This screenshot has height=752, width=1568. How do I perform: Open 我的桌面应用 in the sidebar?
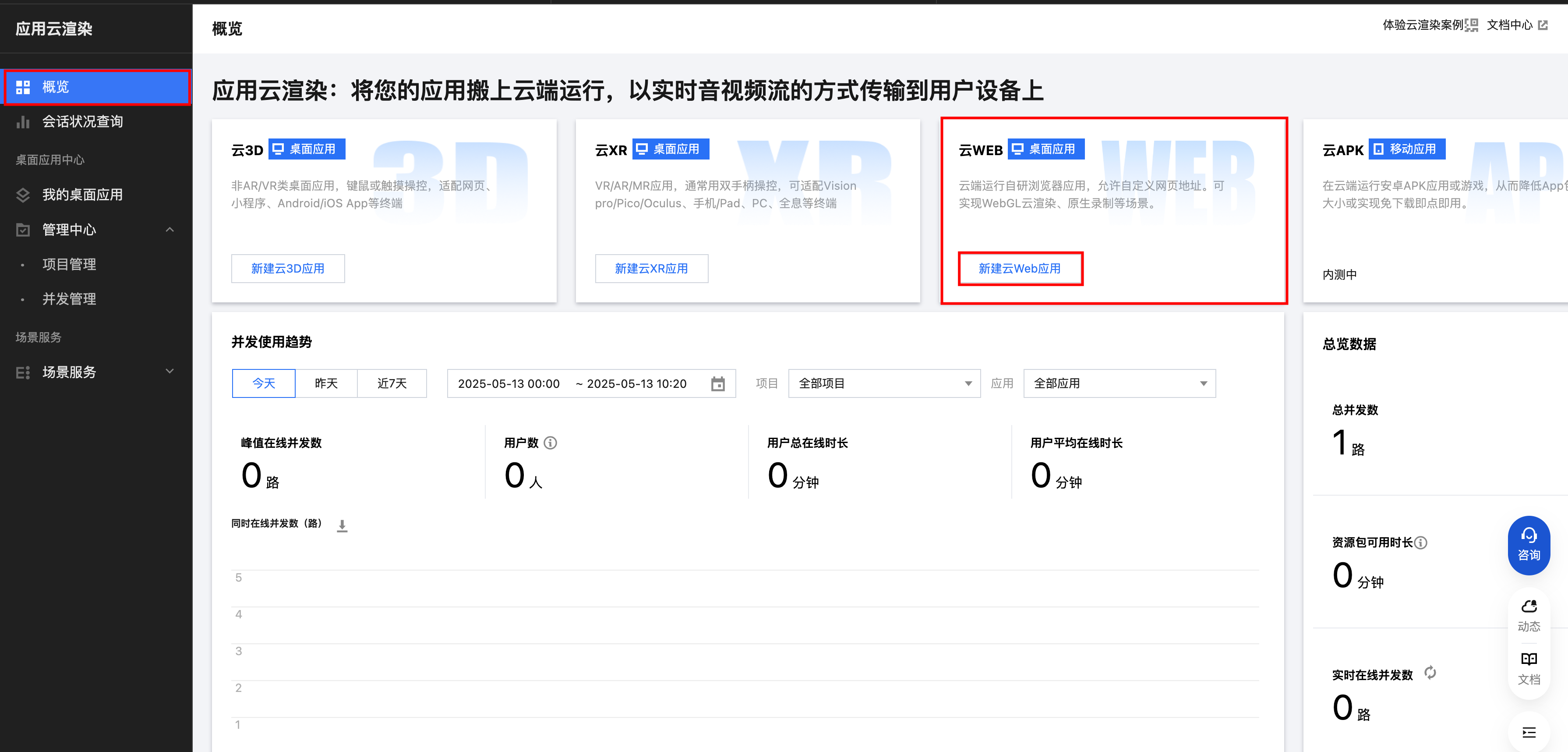click(82, 195)
